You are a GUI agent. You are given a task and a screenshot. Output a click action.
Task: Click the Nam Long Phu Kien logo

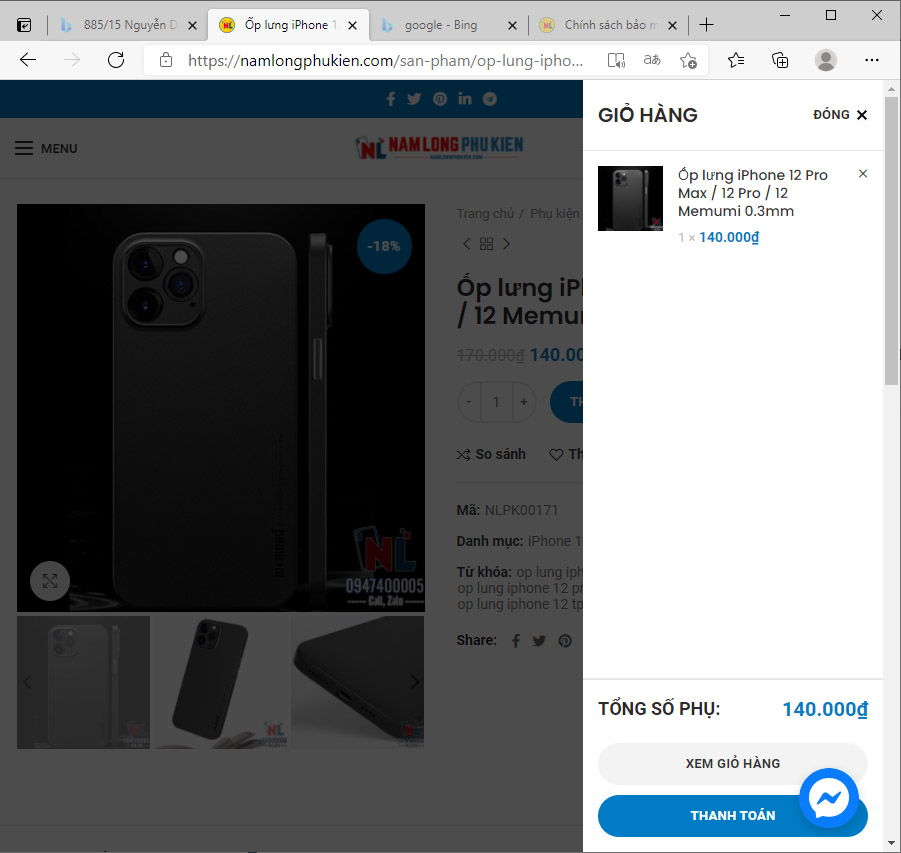point(439,148)
